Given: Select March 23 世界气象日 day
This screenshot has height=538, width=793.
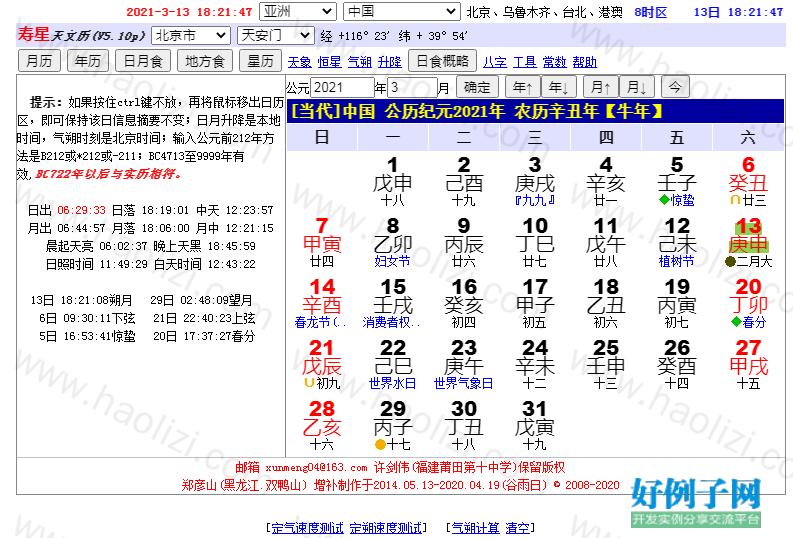Looking at the screenshot, I should coord(464,365).
